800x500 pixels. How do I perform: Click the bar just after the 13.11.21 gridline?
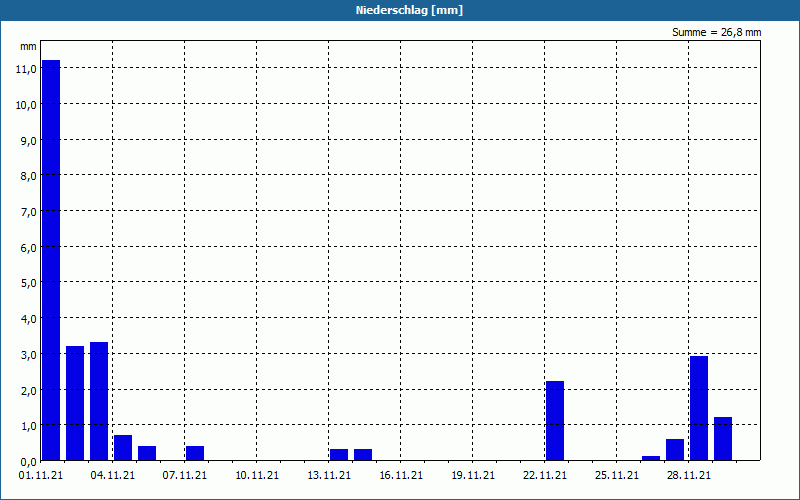pyautogui.click(x=339, y=455)
